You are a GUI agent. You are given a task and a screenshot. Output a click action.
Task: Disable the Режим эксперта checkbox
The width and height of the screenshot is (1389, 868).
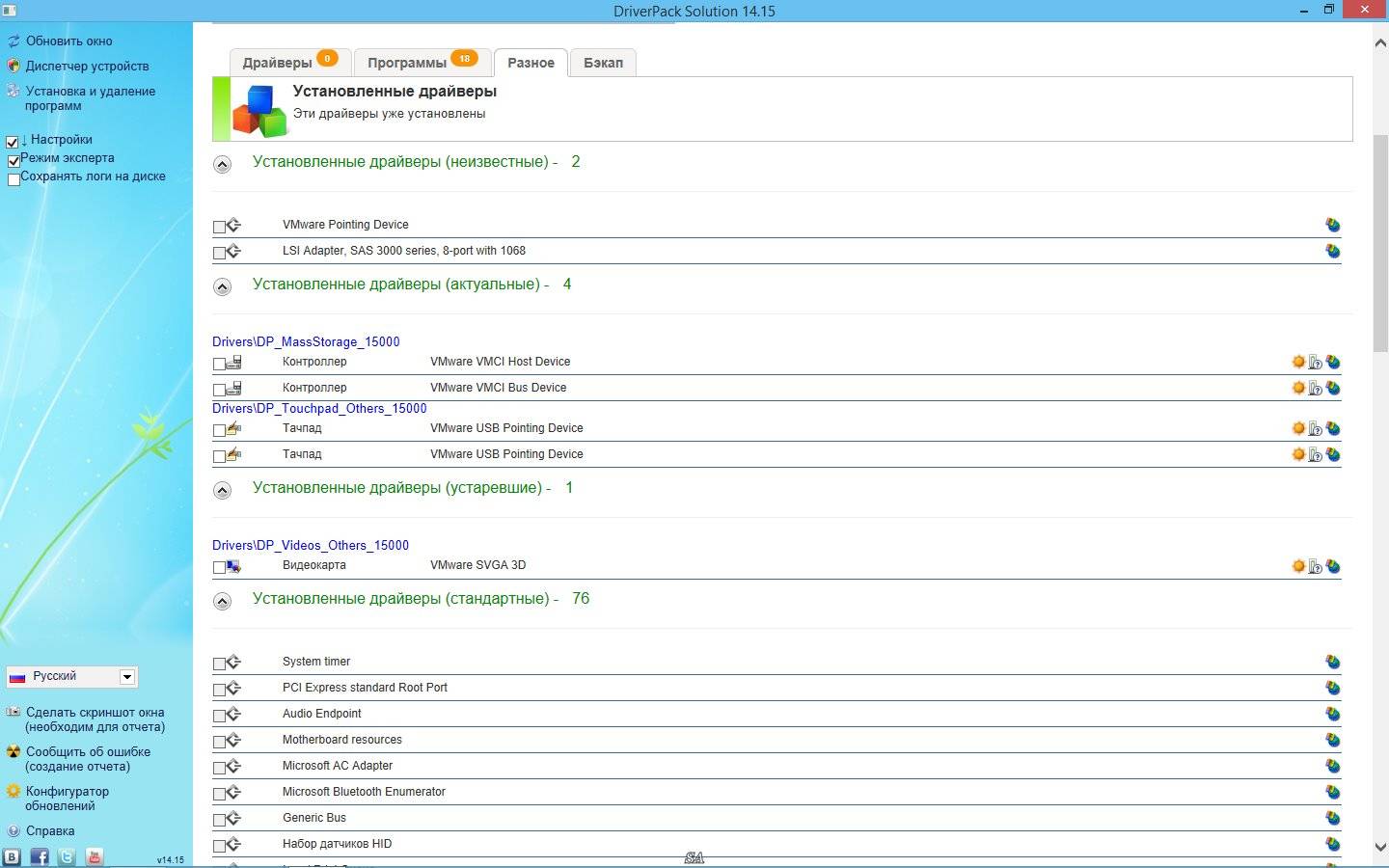click(x=14, y=160)
